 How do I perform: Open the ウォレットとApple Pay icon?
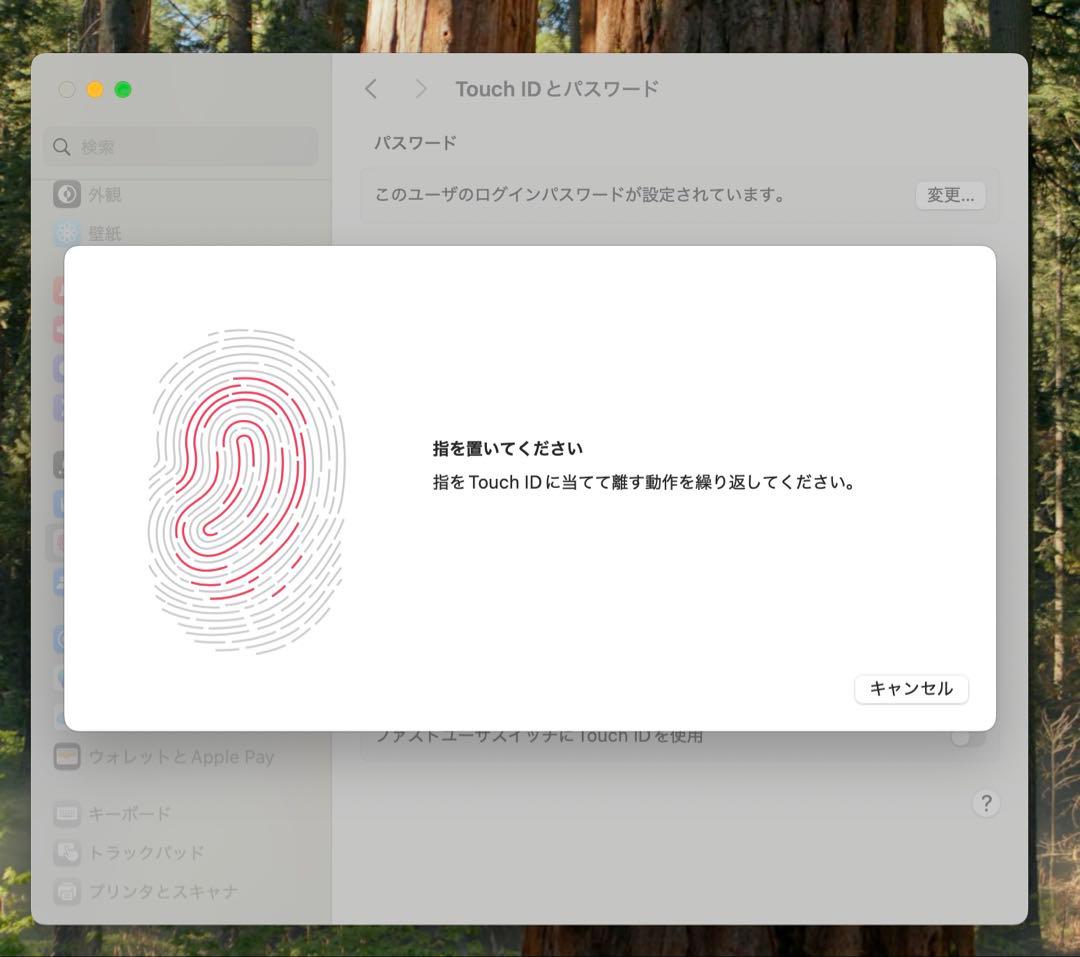coord(67,757)
